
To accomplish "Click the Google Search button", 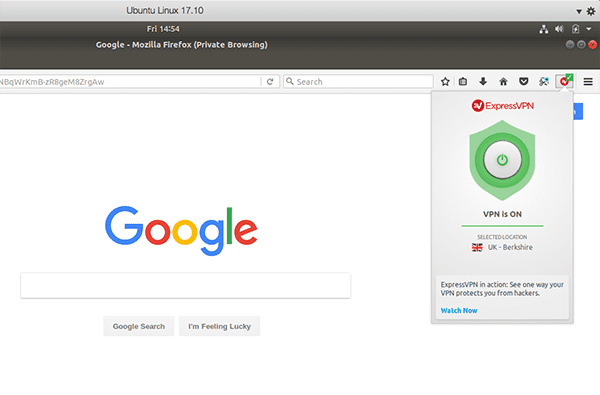I will click(x=139, y=326).
